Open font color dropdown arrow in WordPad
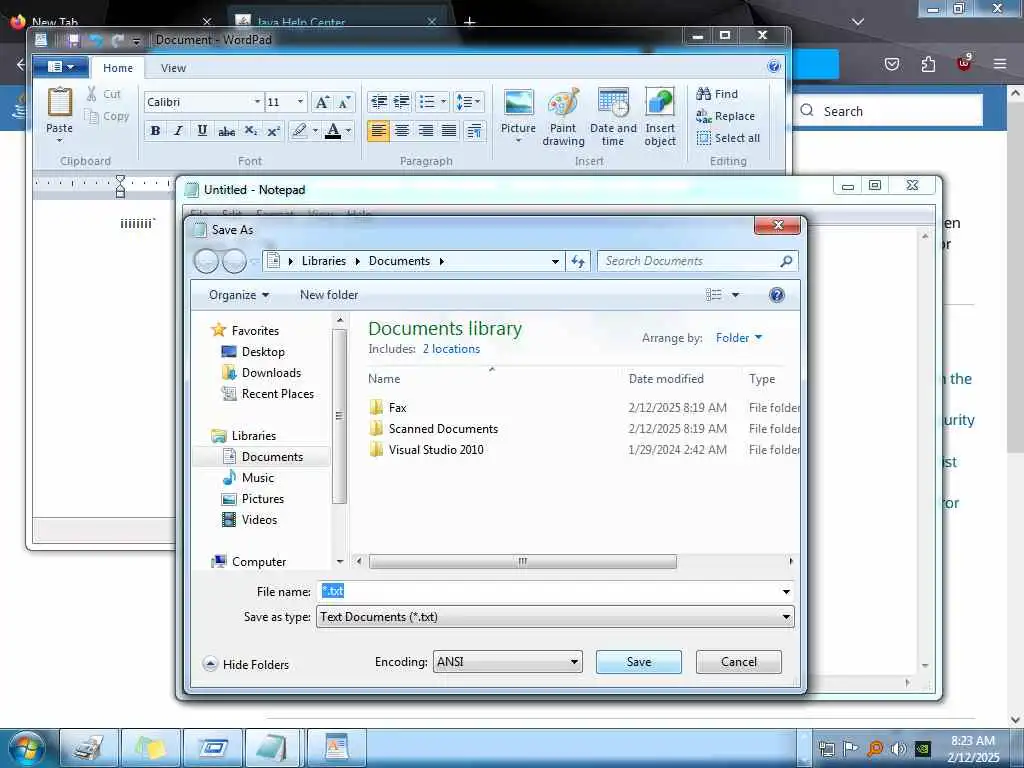Screen dimensions: 1024x768 click(x=349, y=131)
